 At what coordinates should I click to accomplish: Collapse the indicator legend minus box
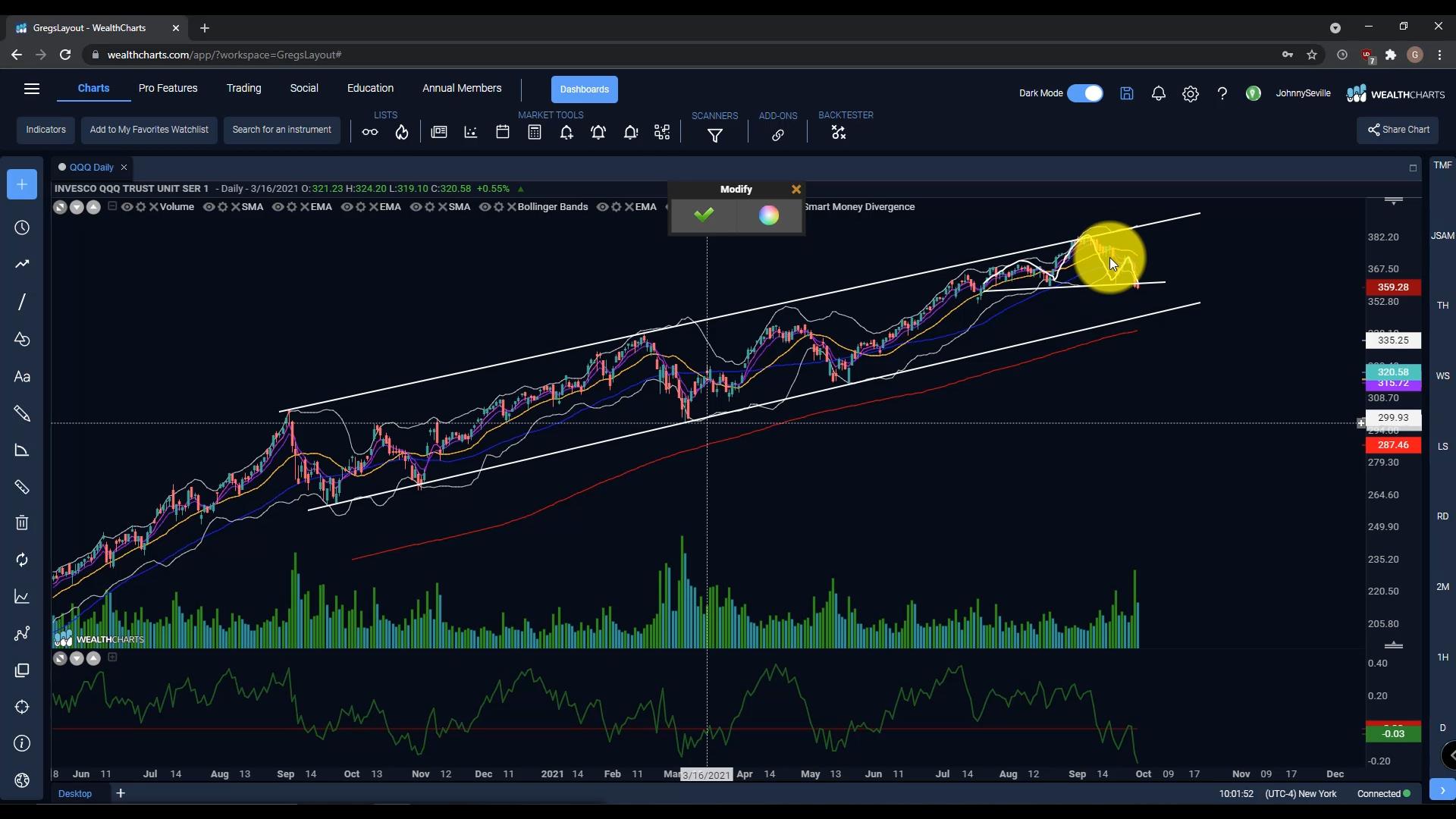point(112,206)
